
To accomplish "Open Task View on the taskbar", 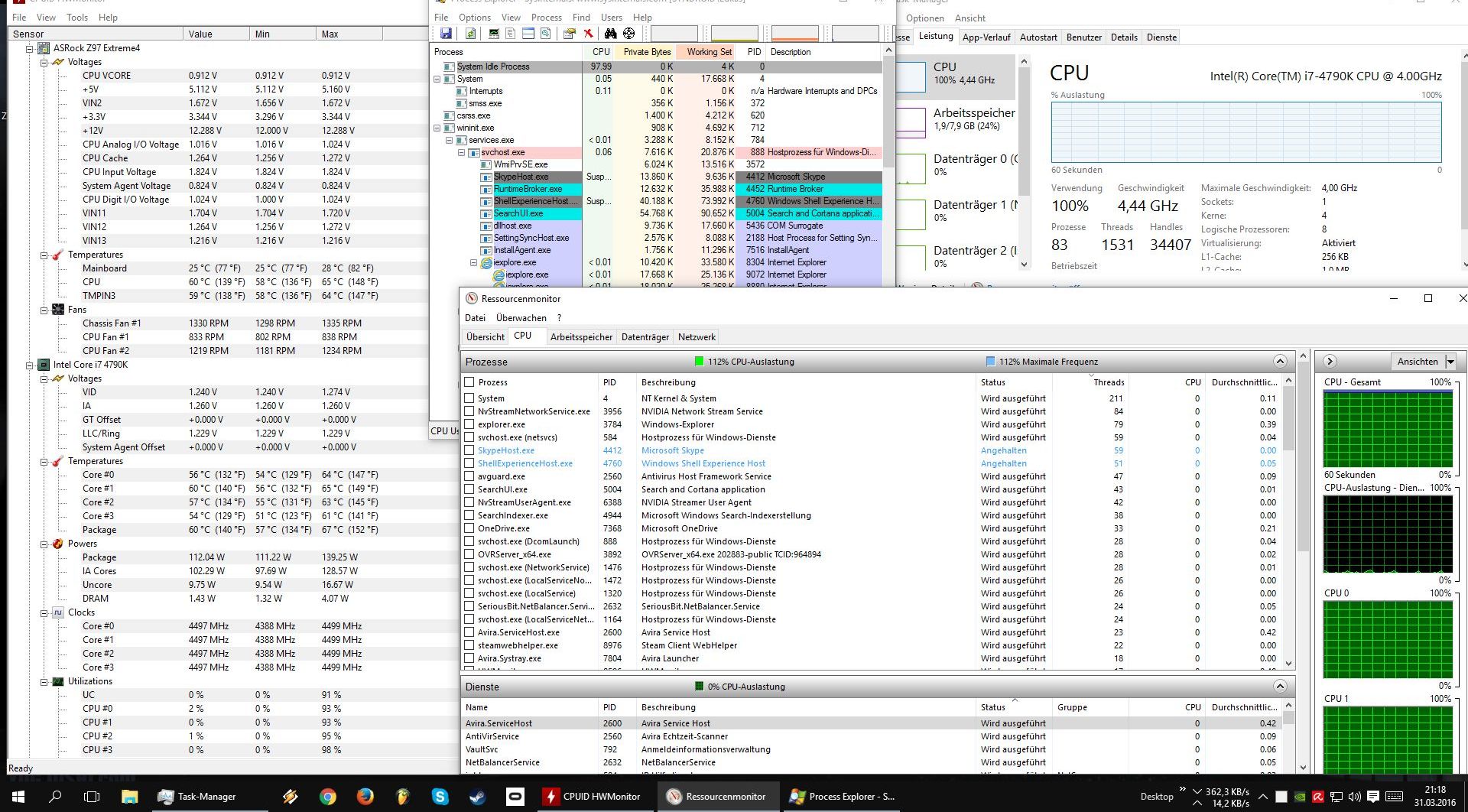I will click(x=92, y=797).
